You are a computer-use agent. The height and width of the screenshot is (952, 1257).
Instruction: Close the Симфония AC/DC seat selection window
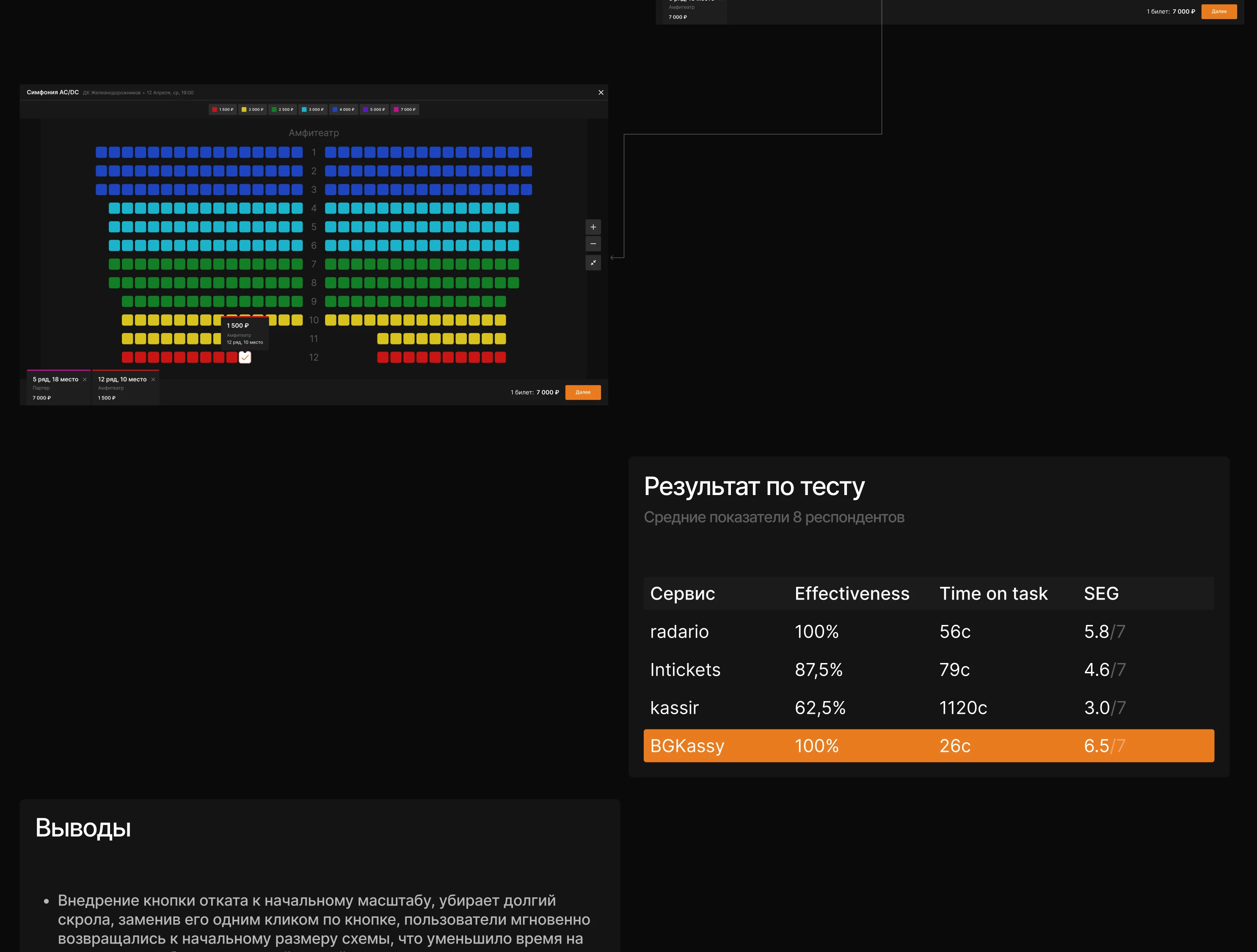pyautogui.click(x=601, y=93)
